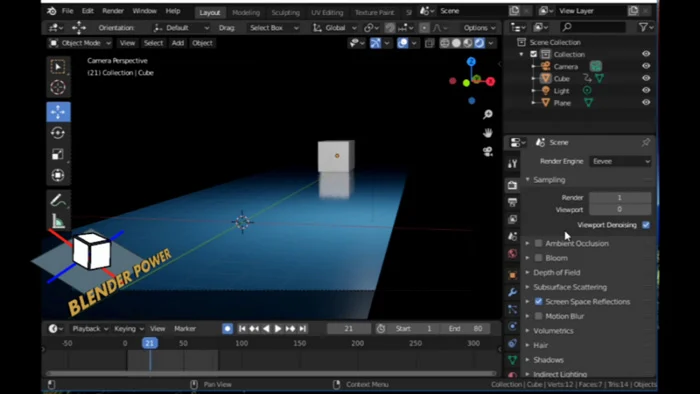Viewport: 700px width, 394px height.
Task: Activate the Move tool
Action: 58,112
